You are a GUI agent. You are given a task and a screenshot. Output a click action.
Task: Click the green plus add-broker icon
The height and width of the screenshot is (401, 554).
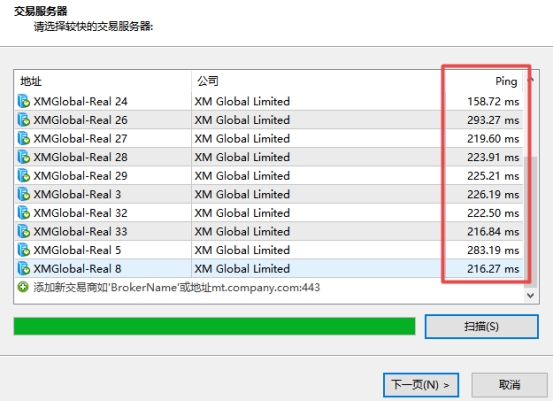(23, 287)
